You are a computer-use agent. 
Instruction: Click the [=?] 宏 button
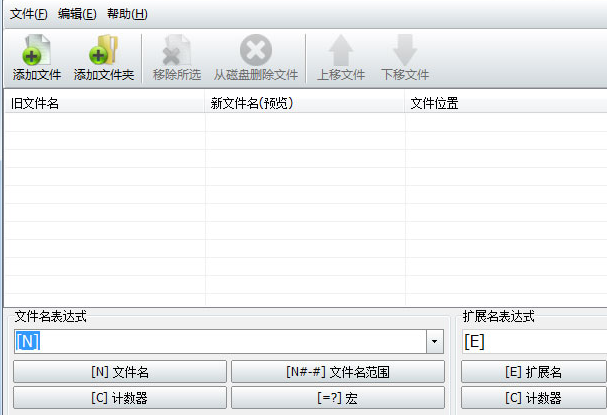(x=338, y=398)
